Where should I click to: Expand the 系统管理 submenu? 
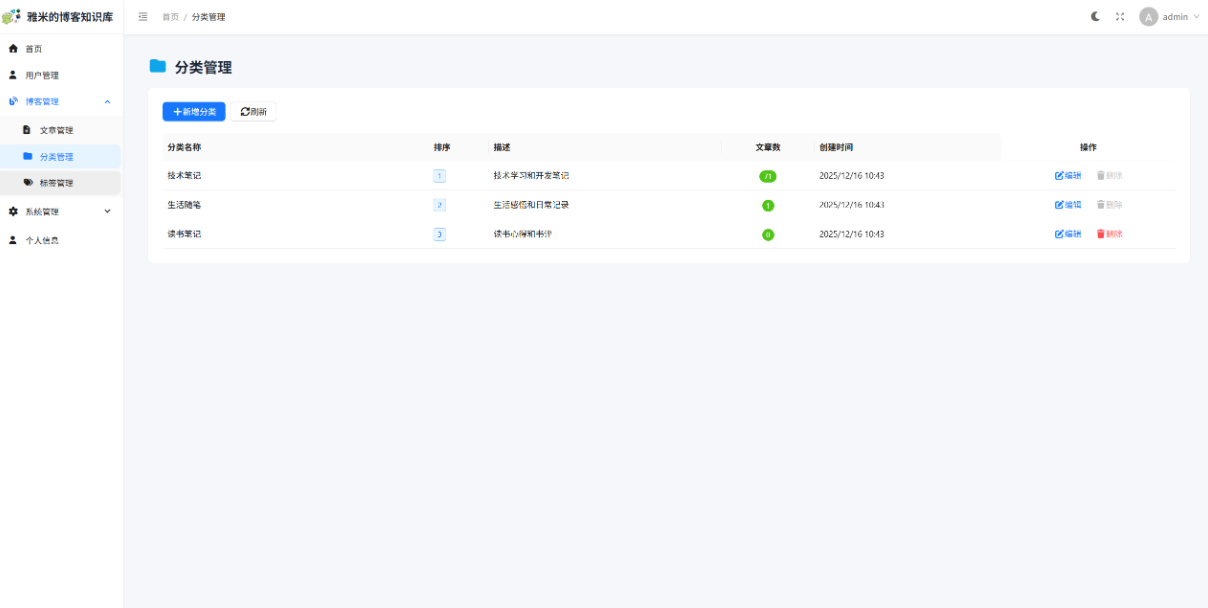tap(107, 212)
